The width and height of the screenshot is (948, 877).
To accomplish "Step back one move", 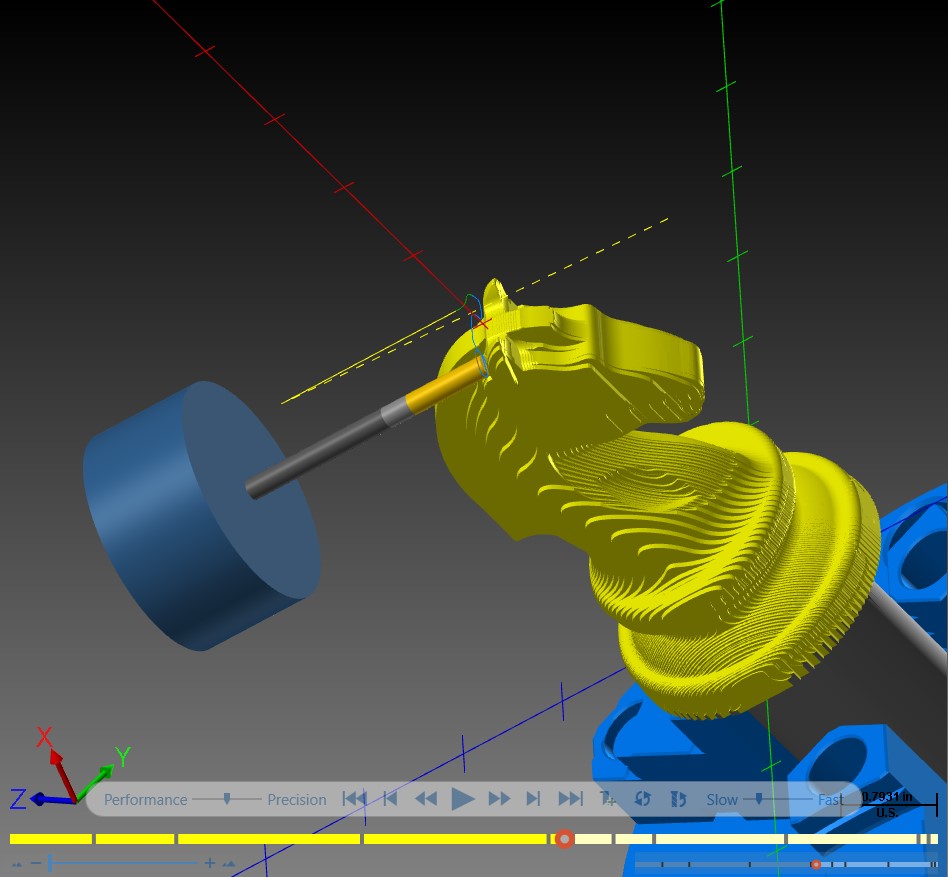I will [391, 799].
